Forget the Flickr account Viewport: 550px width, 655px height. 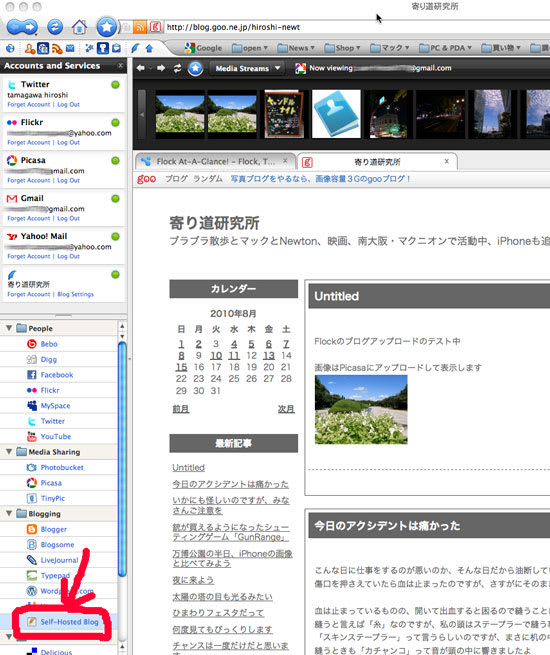click(x=28, y=142)
